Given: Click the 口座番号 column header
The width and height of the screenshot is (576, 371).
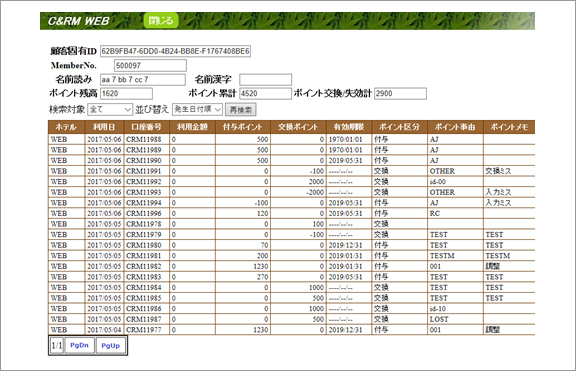Looking at the screenshot, I should (x=147, y=127).
